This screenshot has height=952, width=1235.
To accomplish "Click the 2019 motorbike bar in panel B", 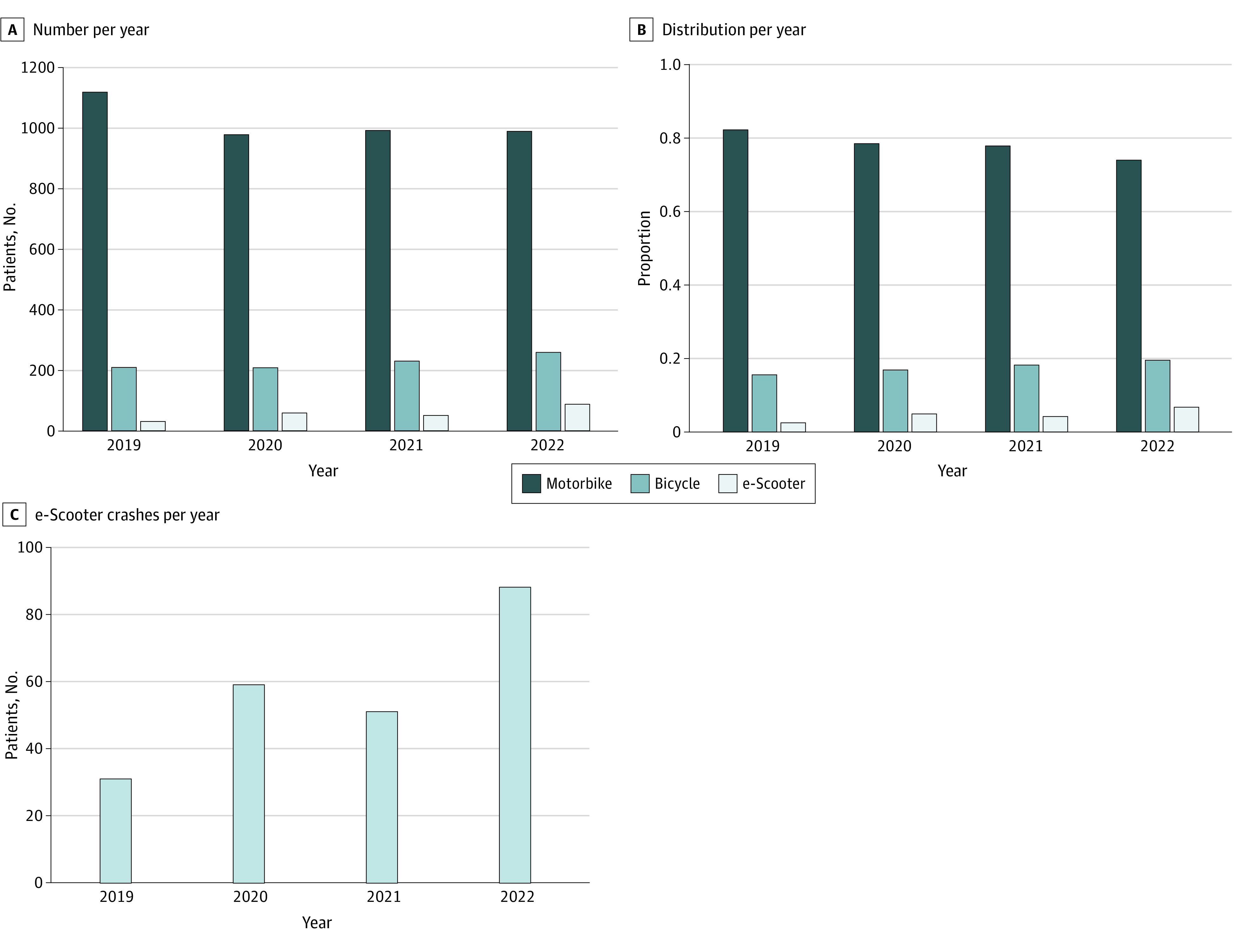I will click(x=736, y=281).
